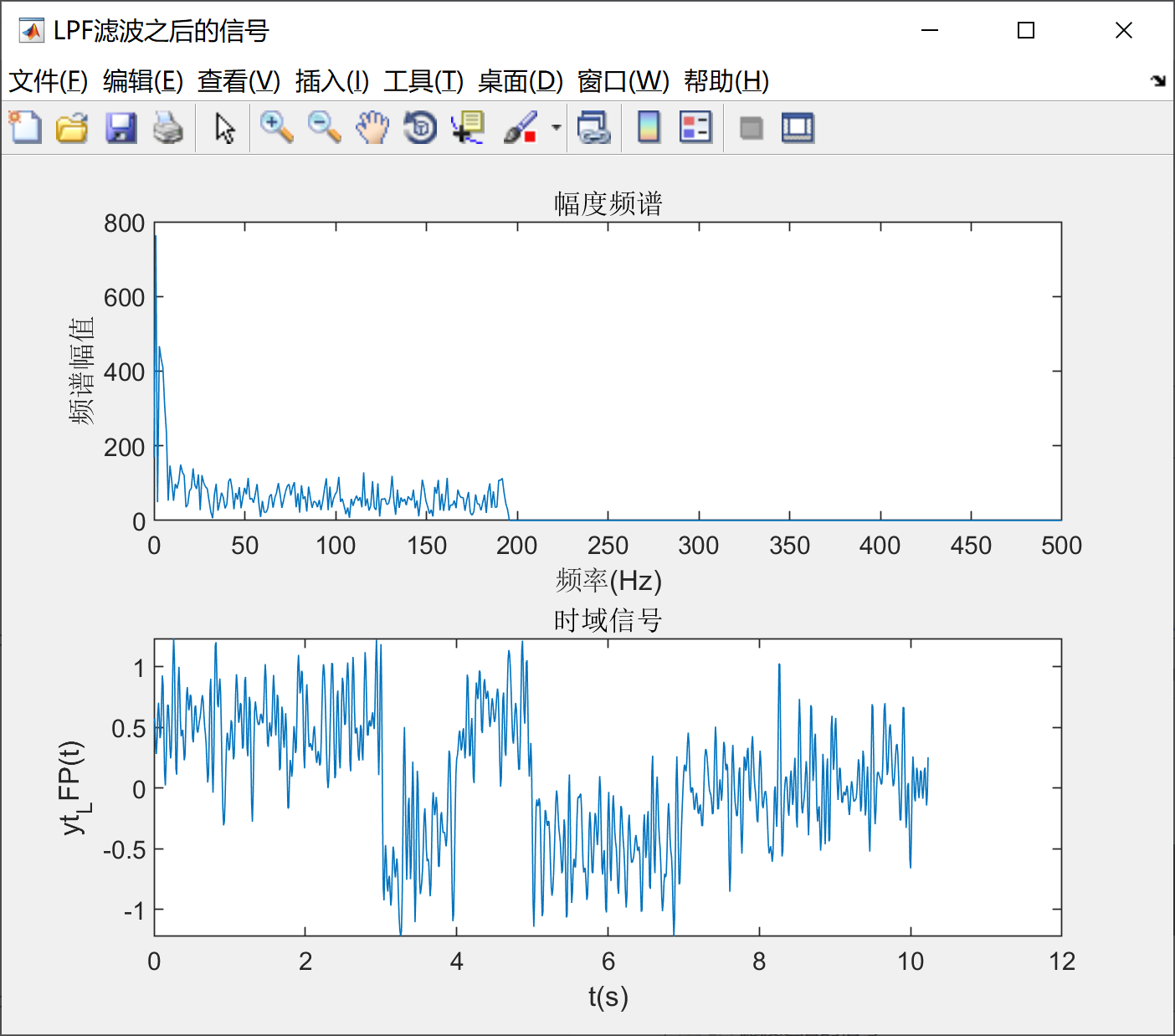Open the 窗口(W) menu
This screenshot has height=1036, width=1175.
tap(623, 81)
